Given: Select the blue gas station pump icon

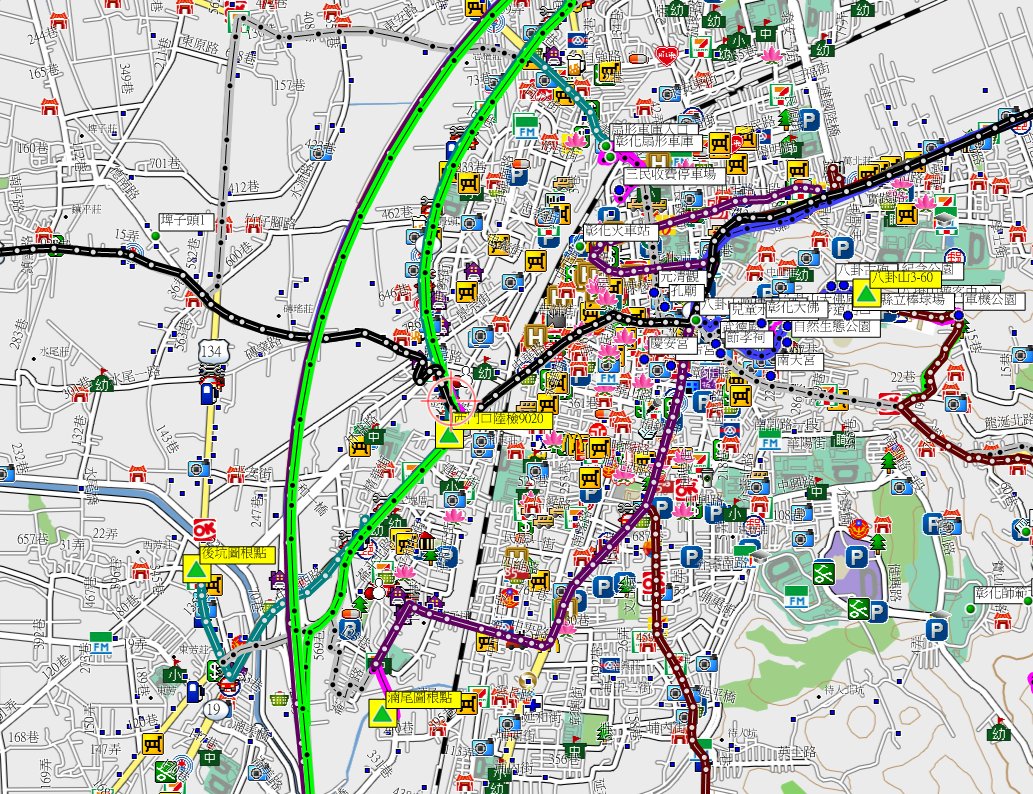Looking at the screenshot, I should point(207,391).
